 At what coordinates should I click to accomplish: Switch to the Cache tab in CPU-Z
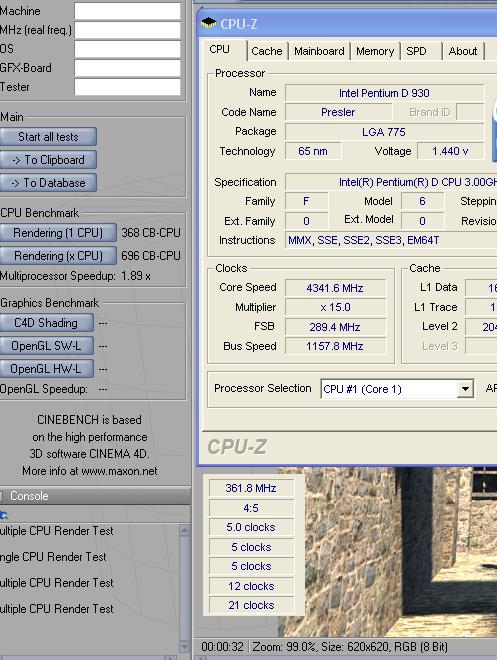[x=267, y=51]
